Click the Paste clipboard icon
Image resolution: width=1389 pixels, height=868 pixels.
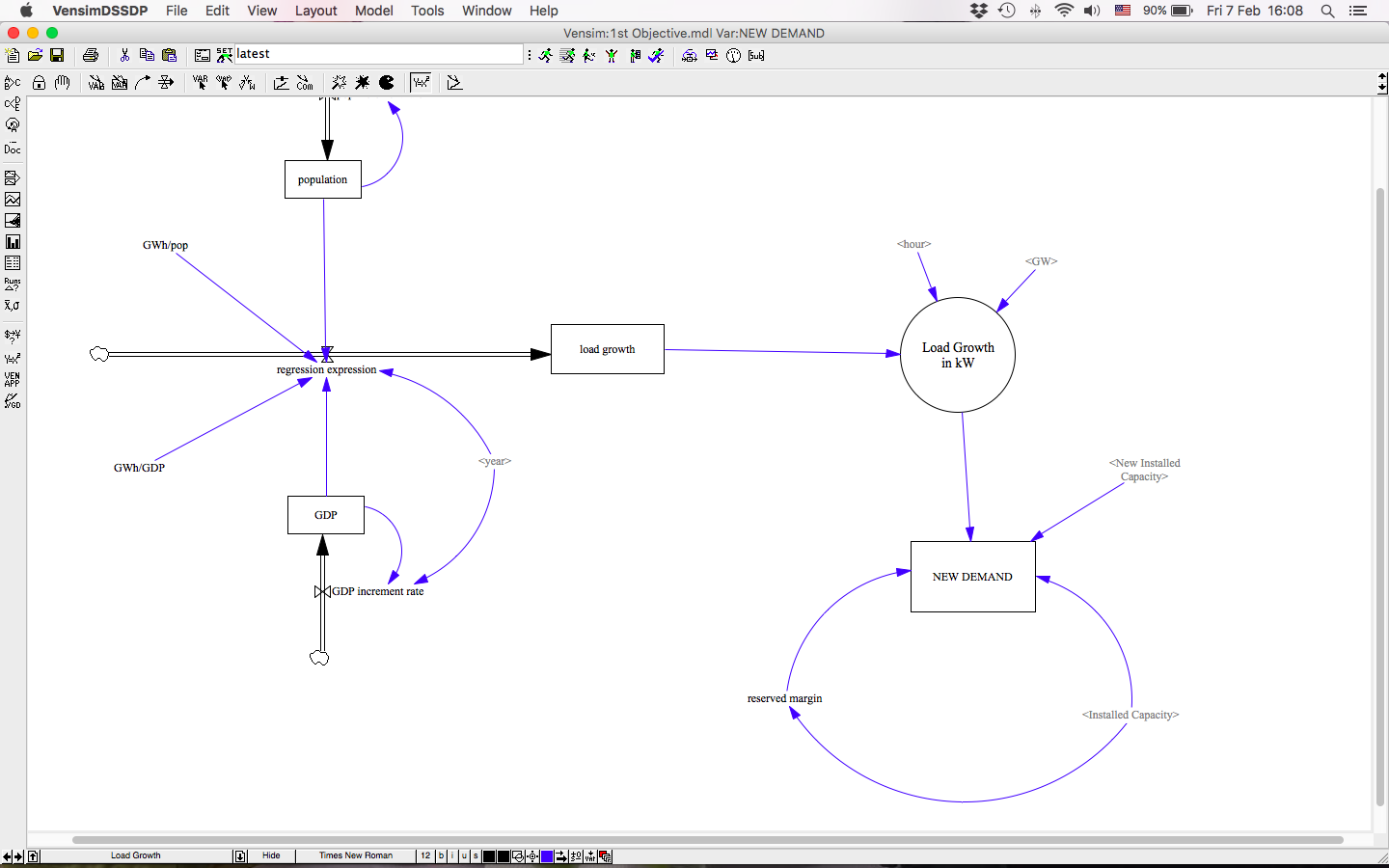coord(169,56)
